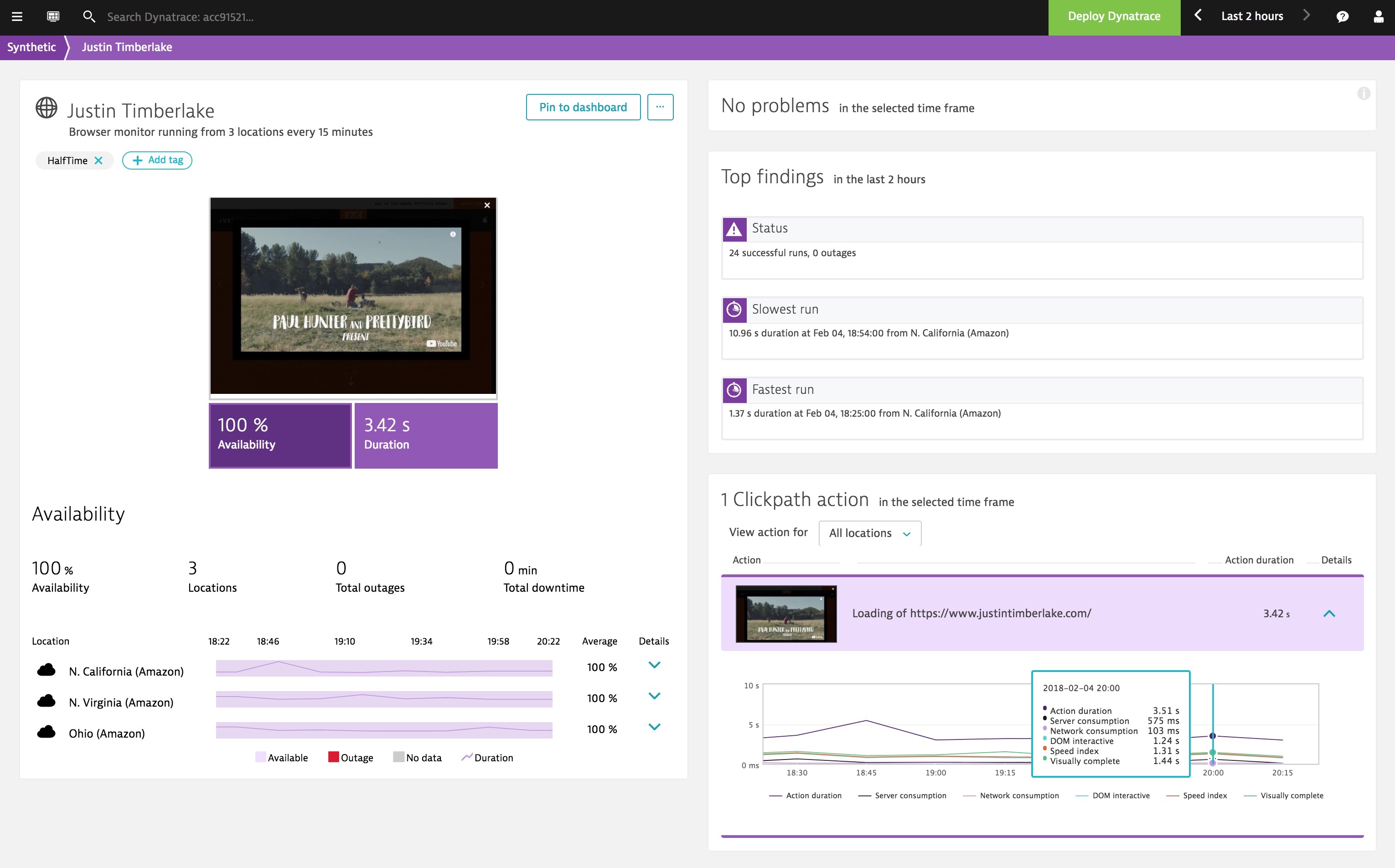Viewport: 1395px width, 868px height.
Task: Toggle Available legend swatch
Action: pyautogui.click(x=260, y=757)
